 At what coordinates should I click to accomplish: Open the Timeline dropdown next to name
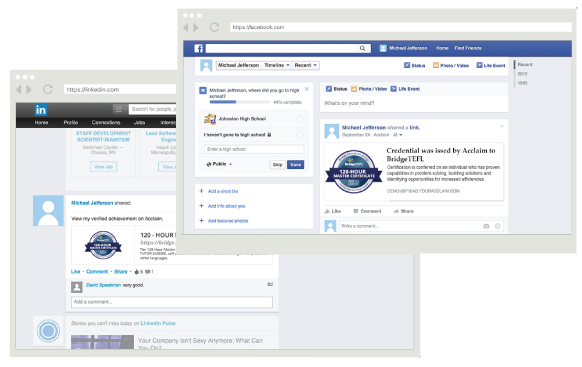277,65
